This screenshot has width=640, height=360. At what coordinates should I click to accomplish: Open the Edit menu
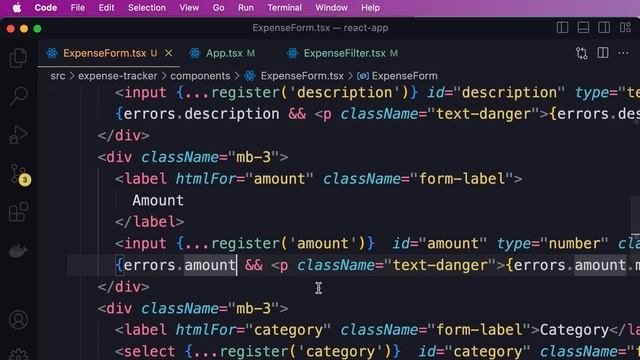point(106,8)
